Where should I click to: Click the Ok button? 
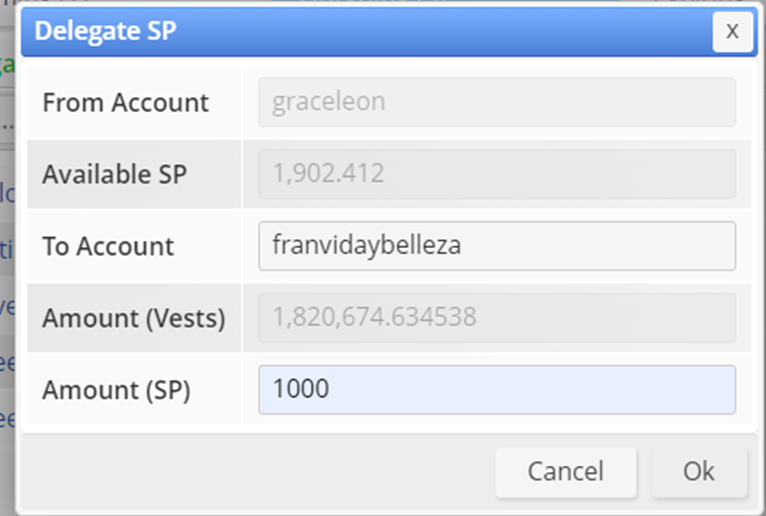699,471
